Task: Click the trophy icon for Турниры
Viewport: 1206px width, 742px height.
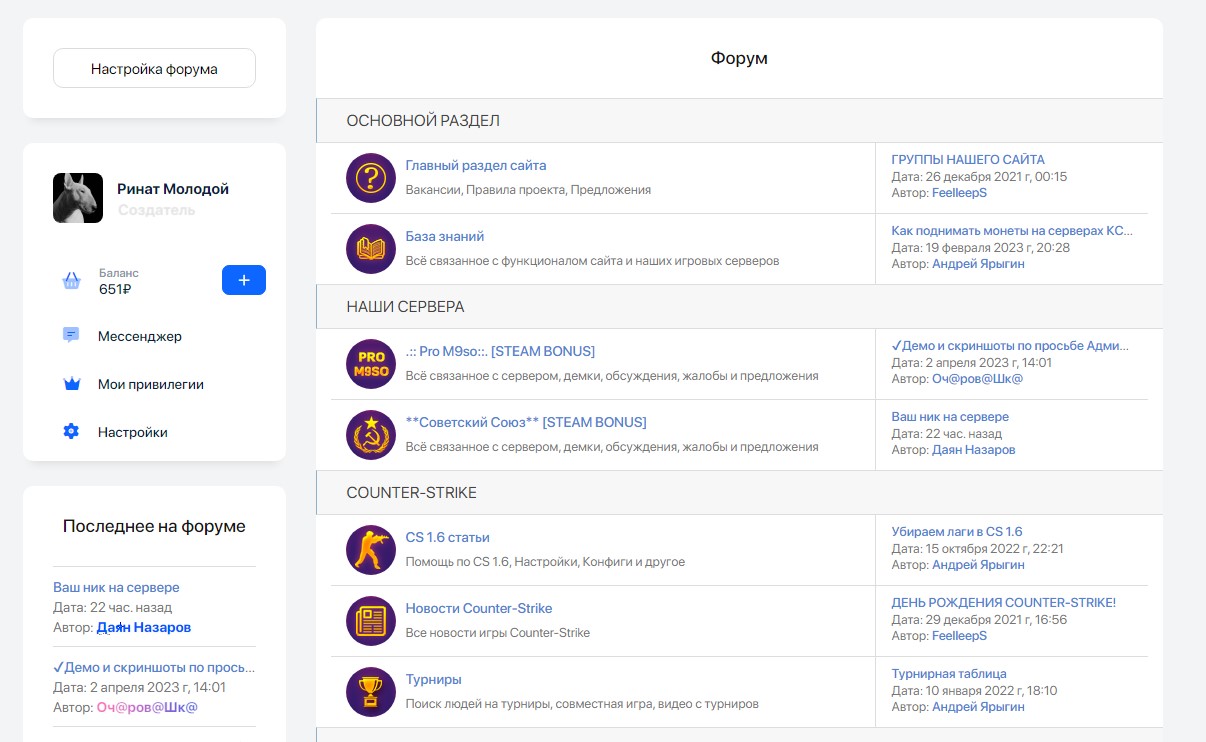Action: coord(371,692)
